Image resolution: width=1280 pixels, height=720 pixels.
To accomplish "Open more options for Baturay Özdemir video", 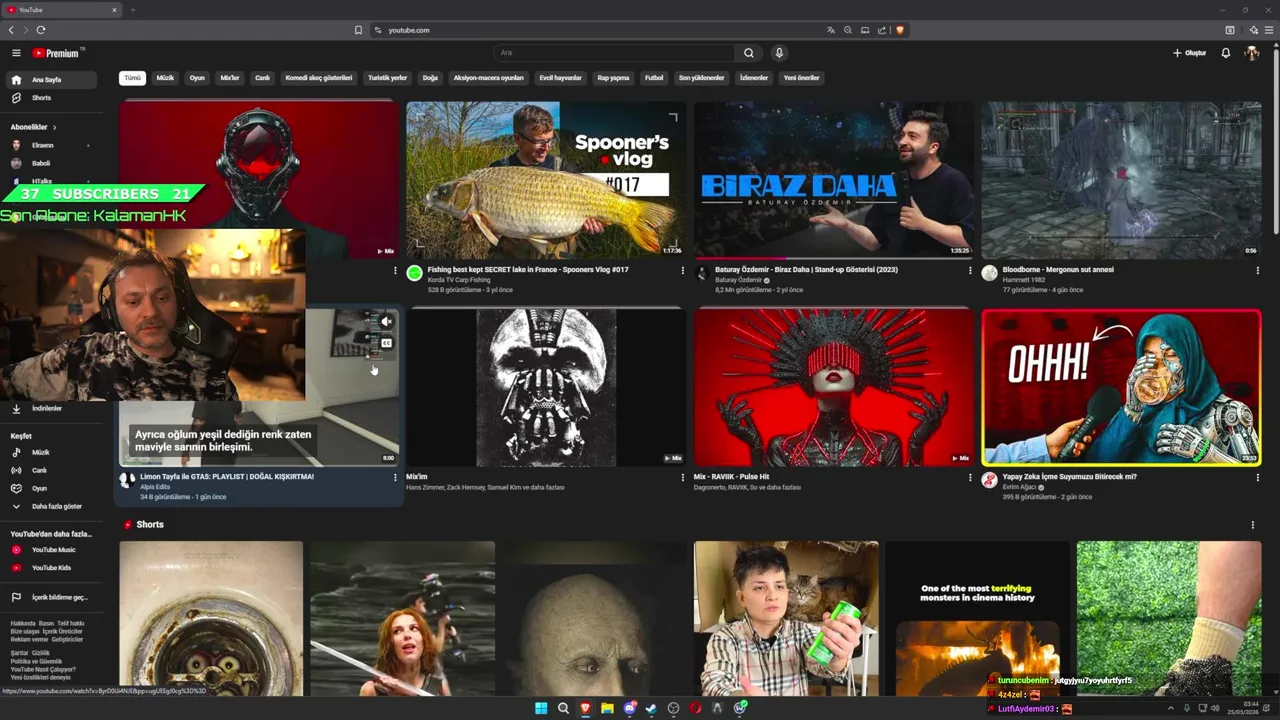I will pos(970,270).
